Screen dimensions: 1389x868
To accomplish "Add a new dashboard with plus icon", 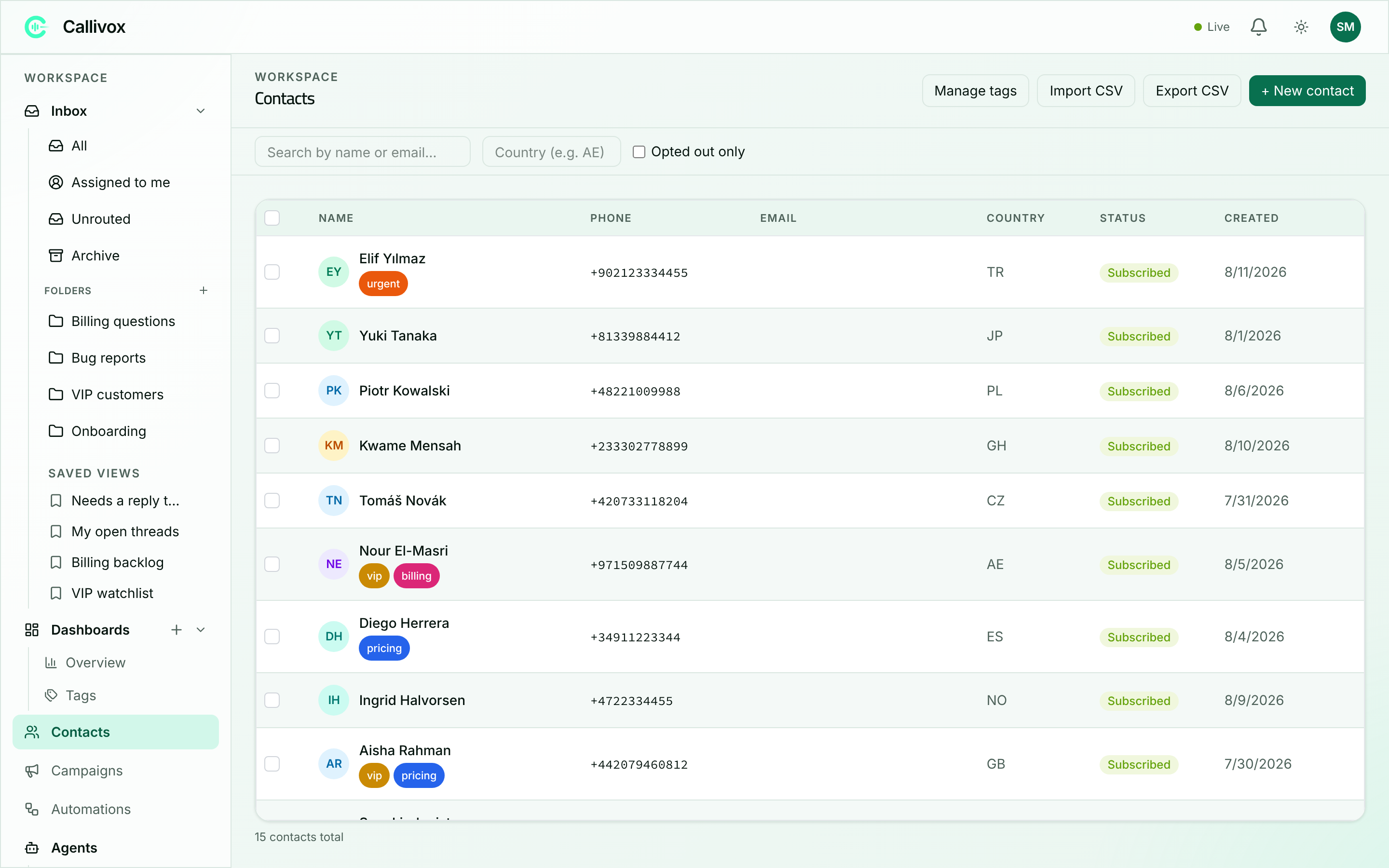I will [176, 630].
